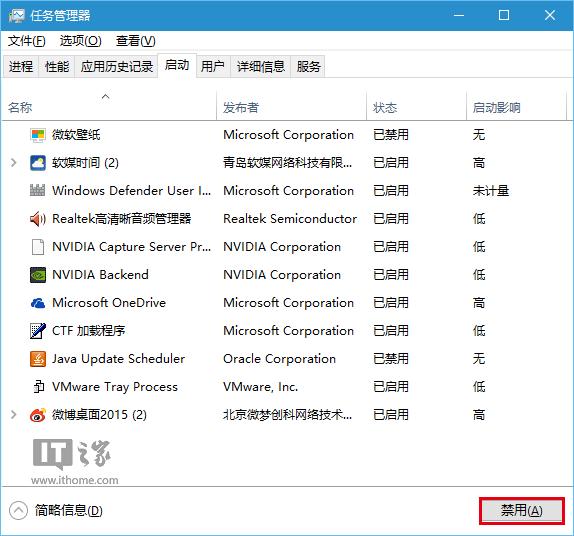Click the 禁用(A) disable button
Screen dimensions: 574x536
click(x=522, y=511)
